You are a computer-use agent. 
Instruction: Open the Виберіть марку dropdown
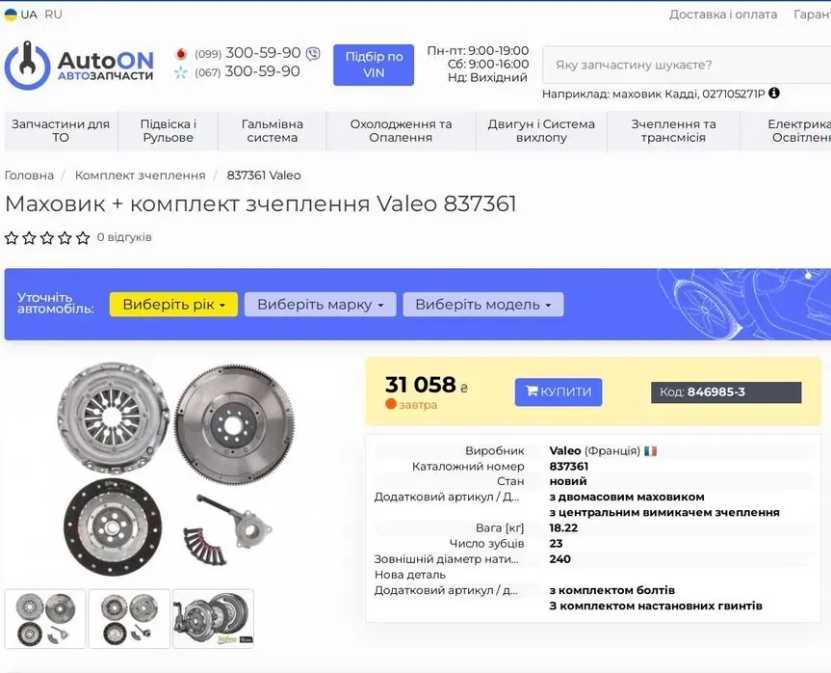click(320, 305)
